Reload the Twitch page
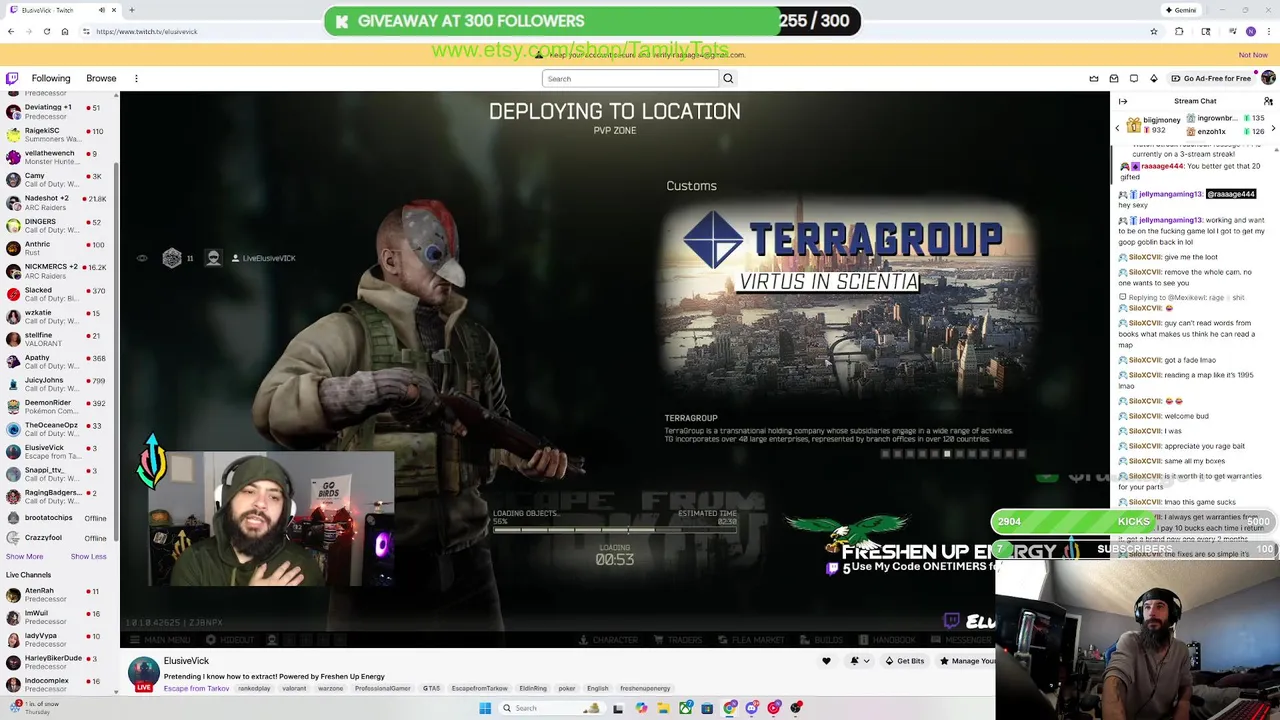The image size is (1280, 720). click(x=47, y=32)
